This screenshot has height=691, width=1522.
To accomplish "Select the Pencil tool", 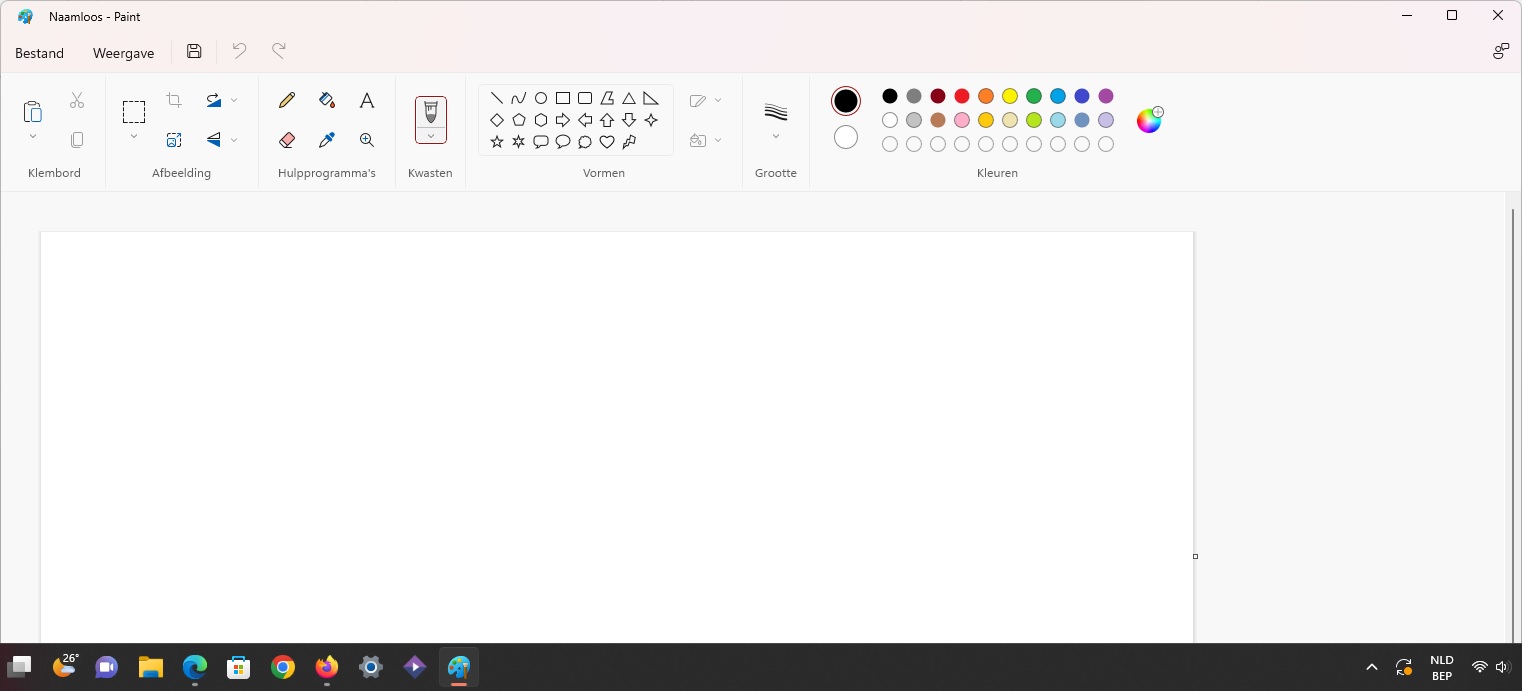I will pyautogui.click(x=287, y=100).
